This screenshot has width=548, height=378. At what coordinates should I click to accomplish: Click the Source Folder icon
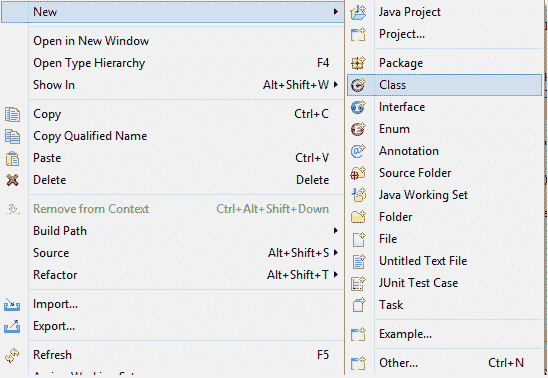point(358,173)
